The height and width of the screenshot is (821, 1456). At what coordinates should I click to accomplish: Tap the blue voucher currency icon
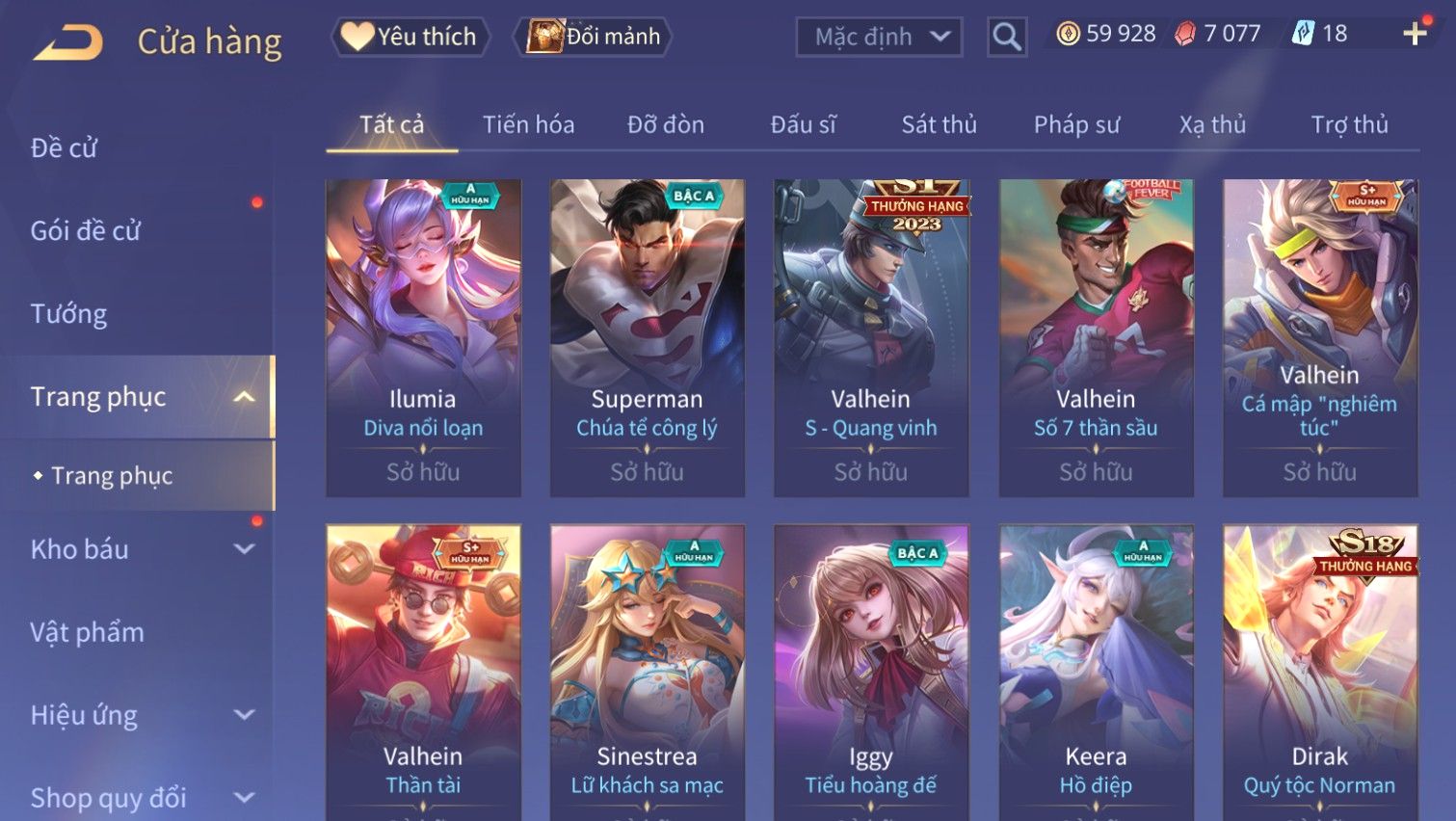(x=1303, y=34)
